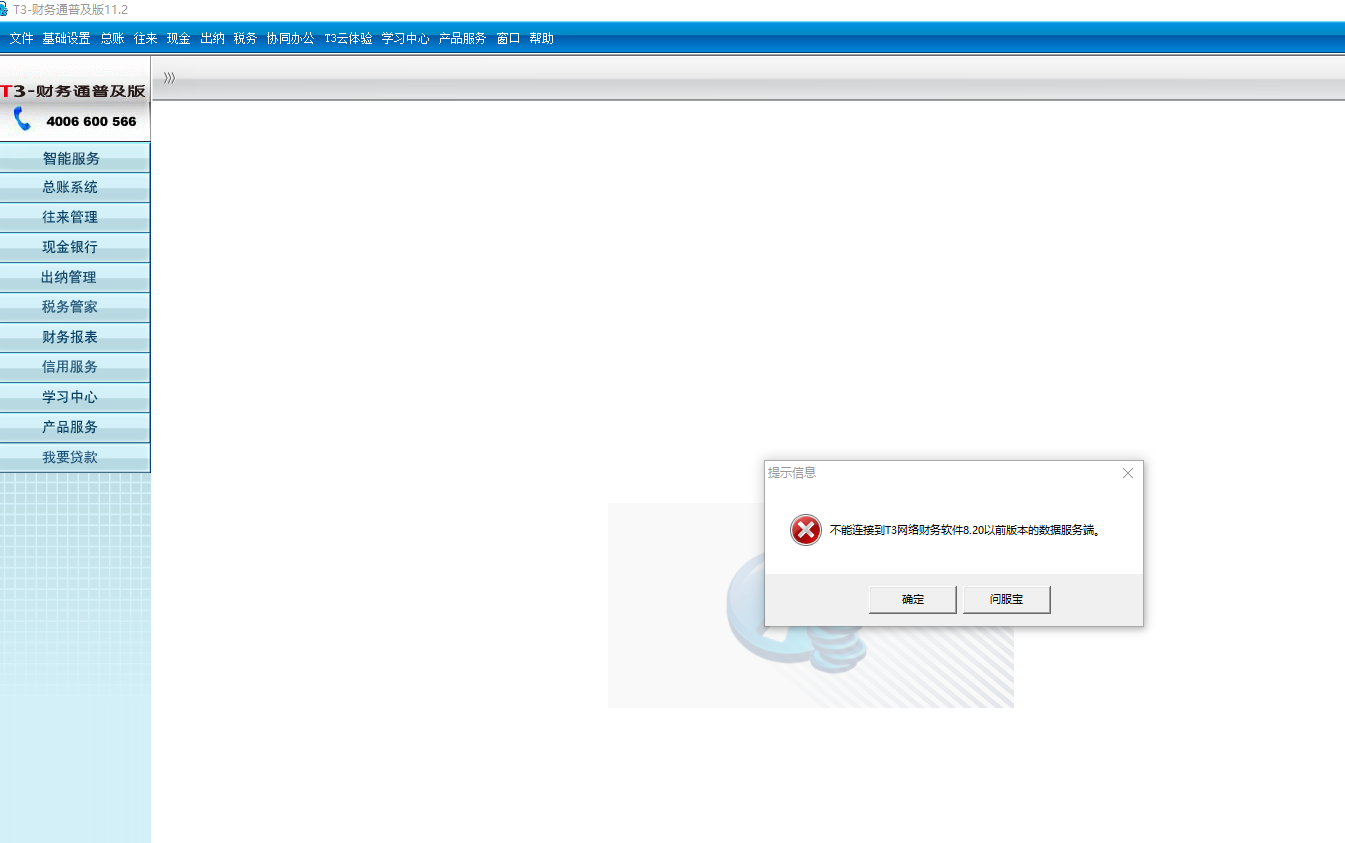Open the 文件 menu

pos(21,39)
